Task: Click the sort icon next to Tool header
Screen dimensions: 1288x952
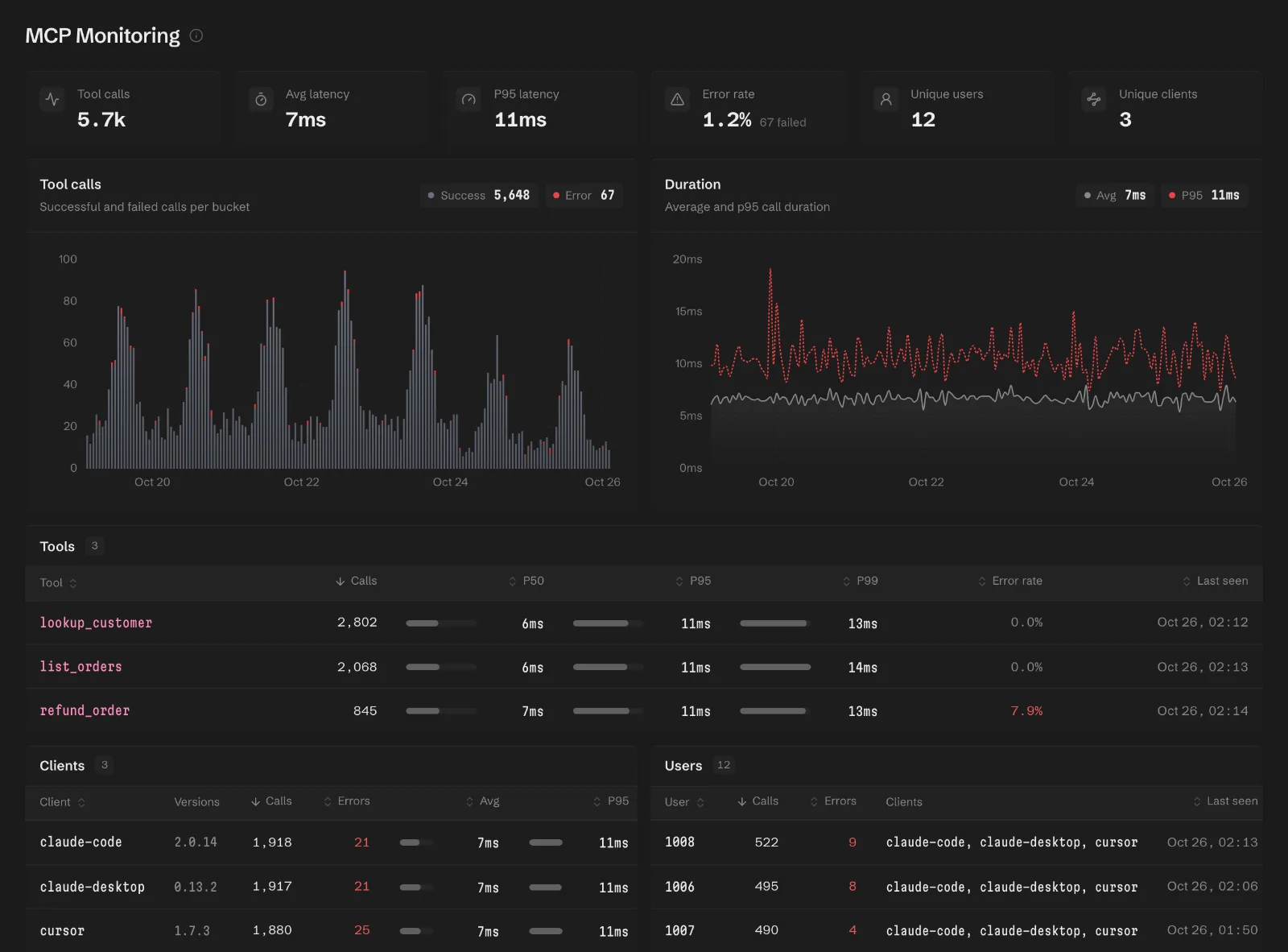Action: [73, 583]
